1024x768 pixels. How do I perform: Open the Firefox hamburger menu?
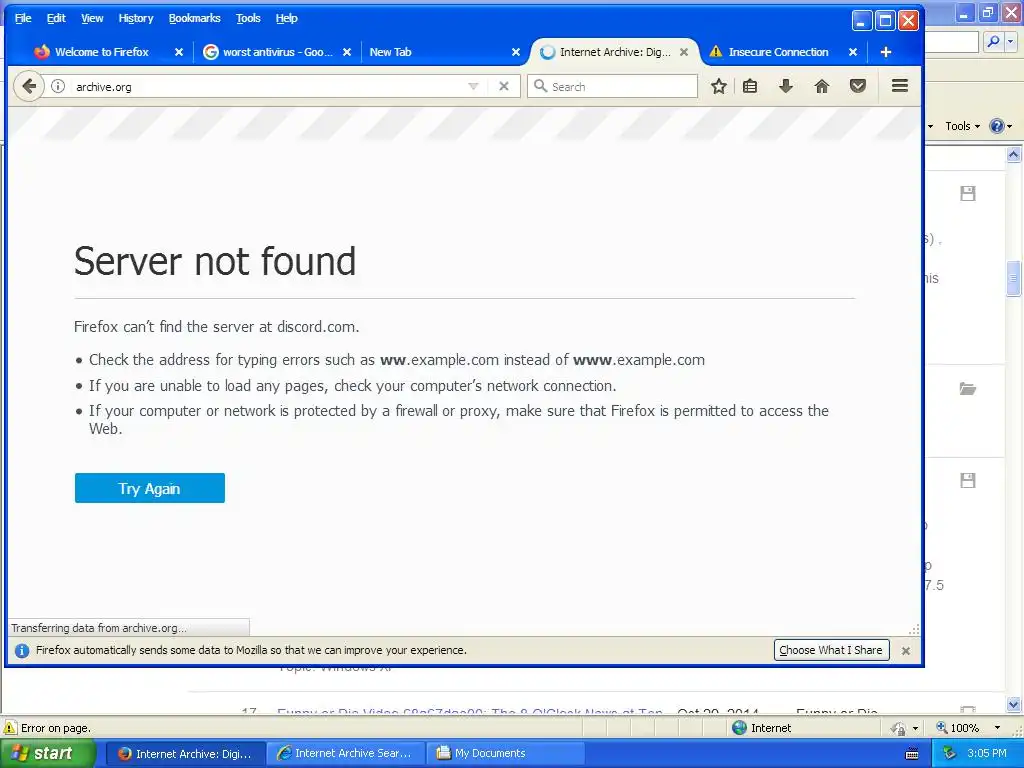click(900, 86)
